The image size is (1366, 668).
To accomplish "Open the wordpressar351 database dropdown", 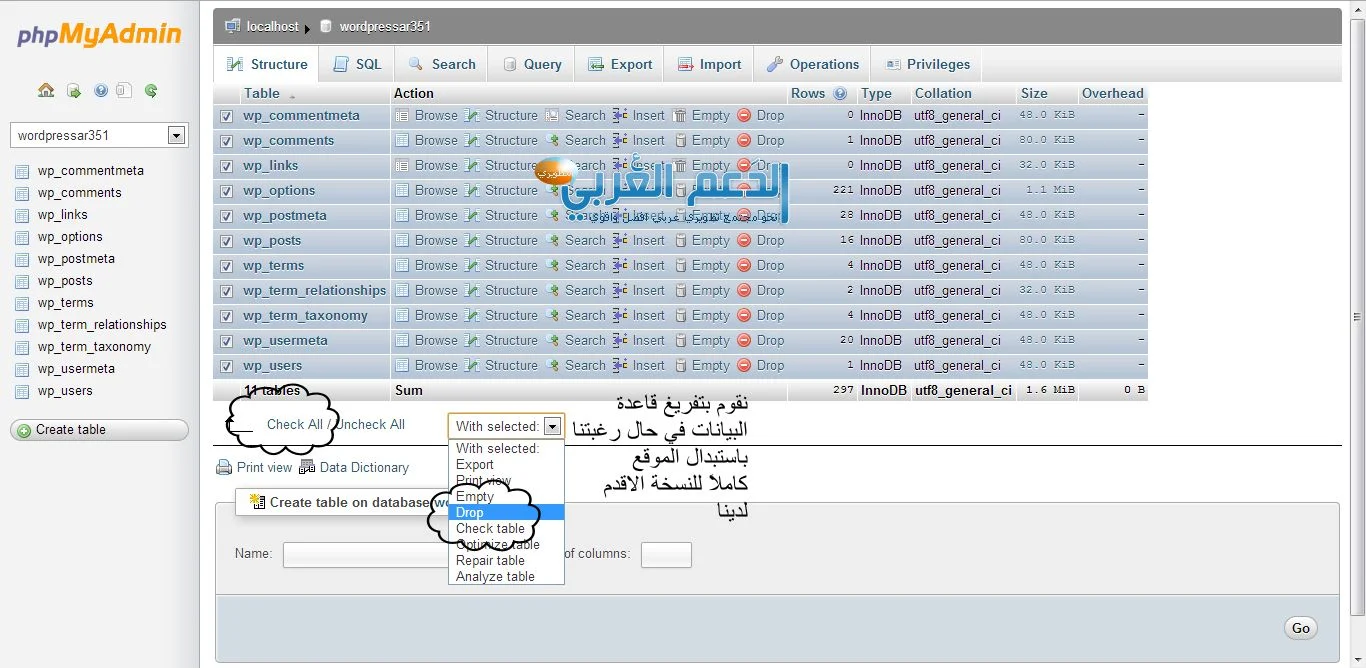I will click(x=176, y=136).
